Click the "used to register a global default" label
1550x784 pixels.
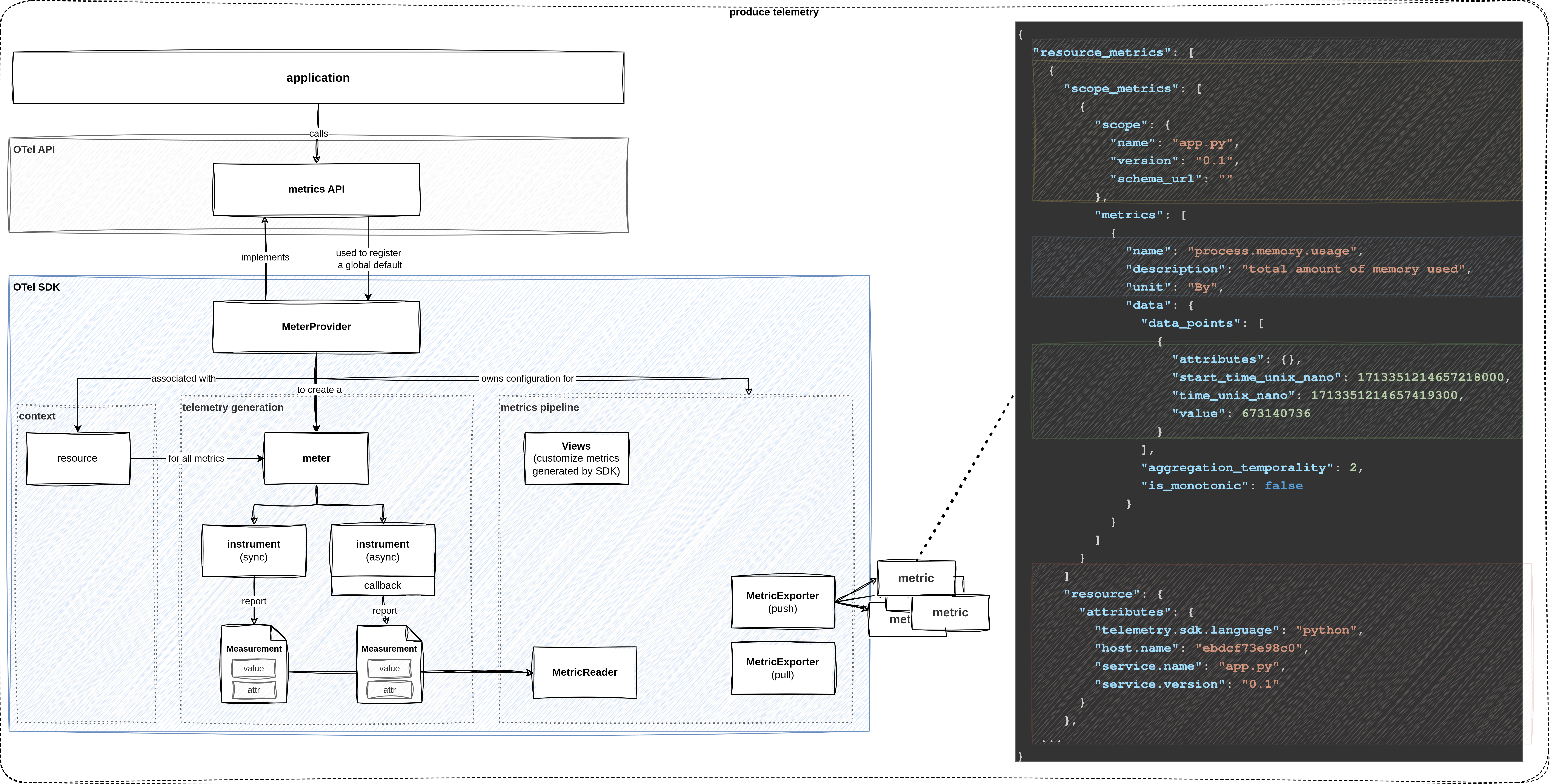click(369, 259)
